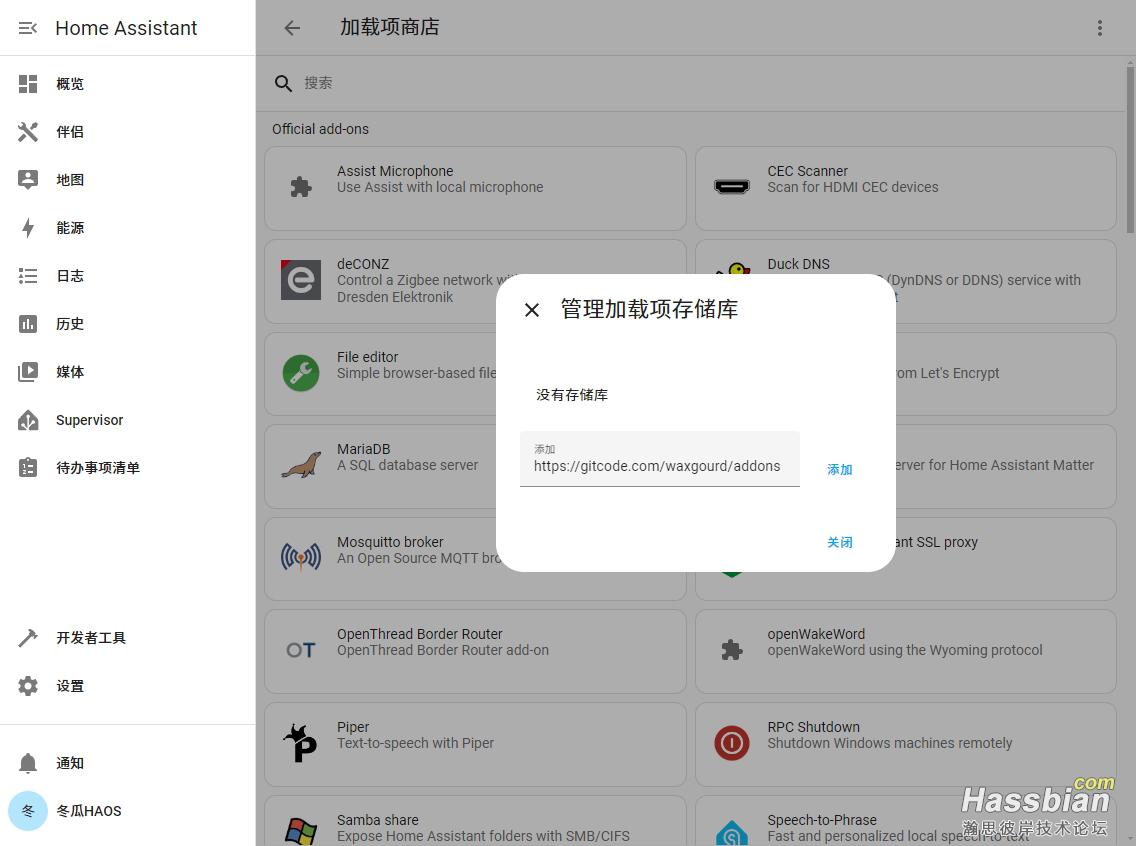This screenshot has height=846, width=1136.
Task: Click the page vertical scrollbar
Action: point(1130,148)
